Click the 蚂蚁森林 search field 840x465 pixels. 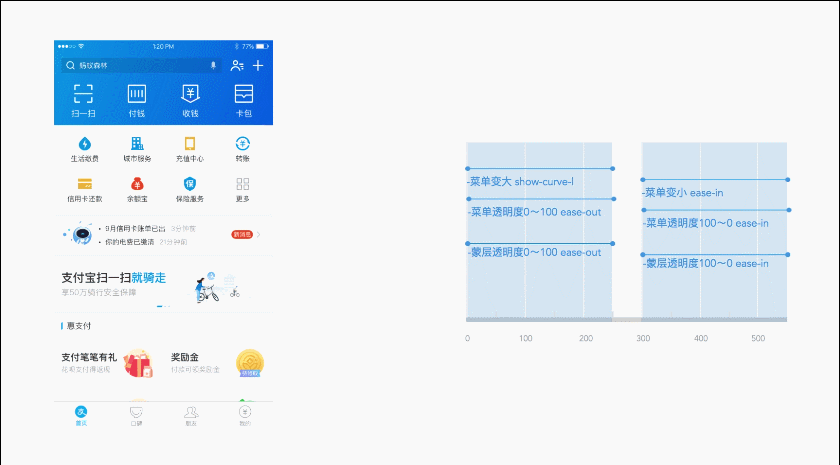(135, 65)
